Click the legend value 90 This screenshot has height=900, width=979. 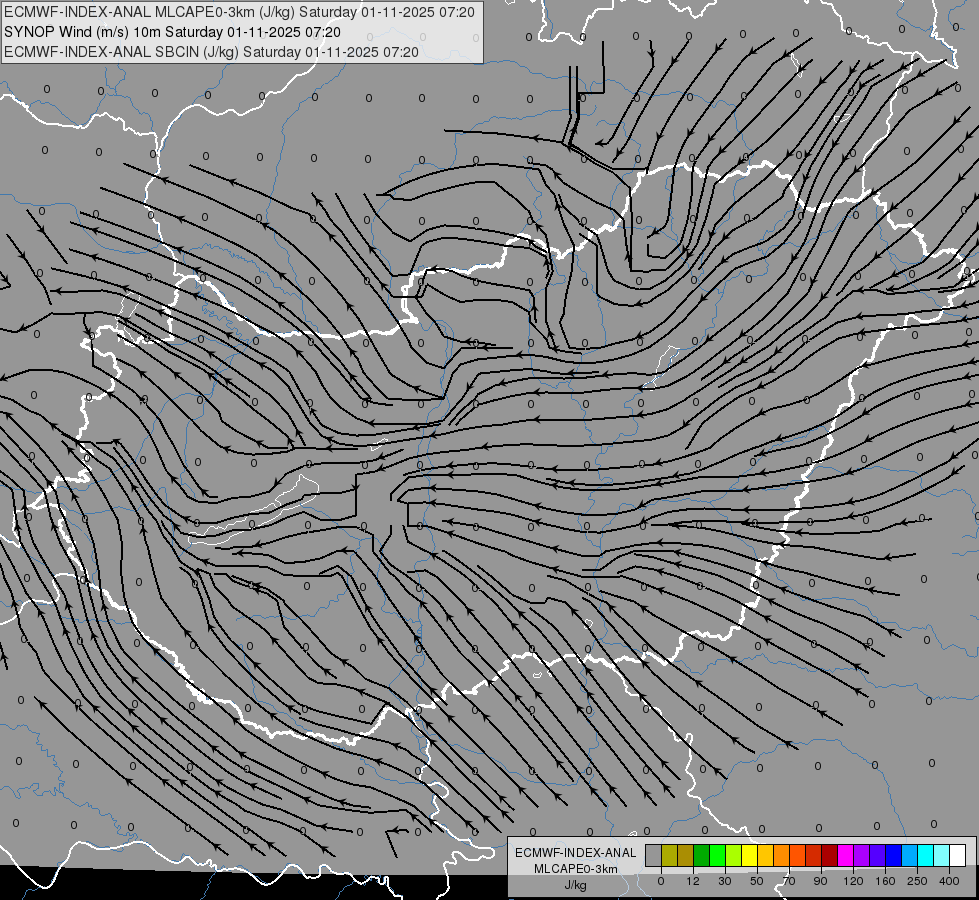(820, 881)
